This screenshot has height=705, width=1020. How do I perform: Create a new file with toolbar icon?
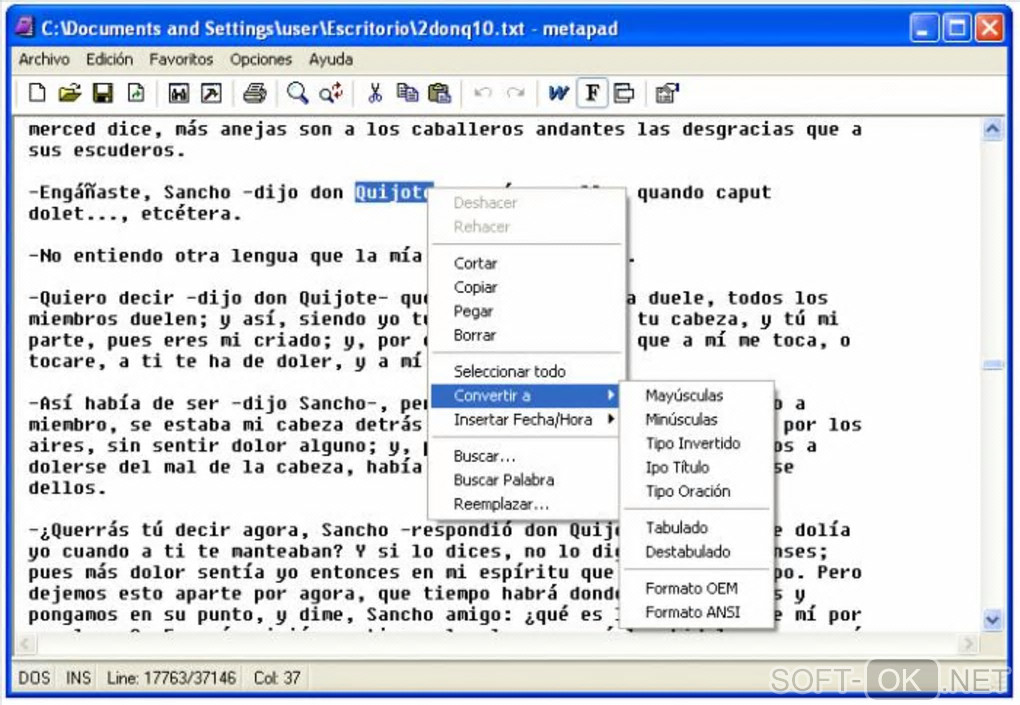[37, 94]
